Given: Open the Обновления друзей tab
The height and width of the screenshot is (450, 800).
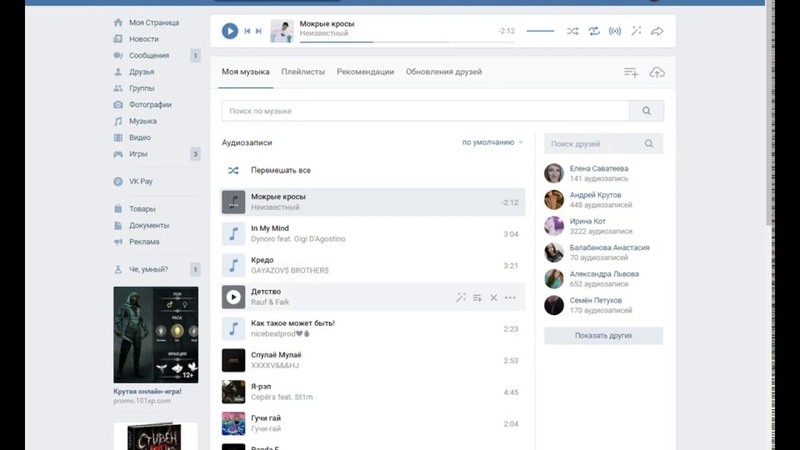Looking at the screenshot, I should (x=444, y=72).
